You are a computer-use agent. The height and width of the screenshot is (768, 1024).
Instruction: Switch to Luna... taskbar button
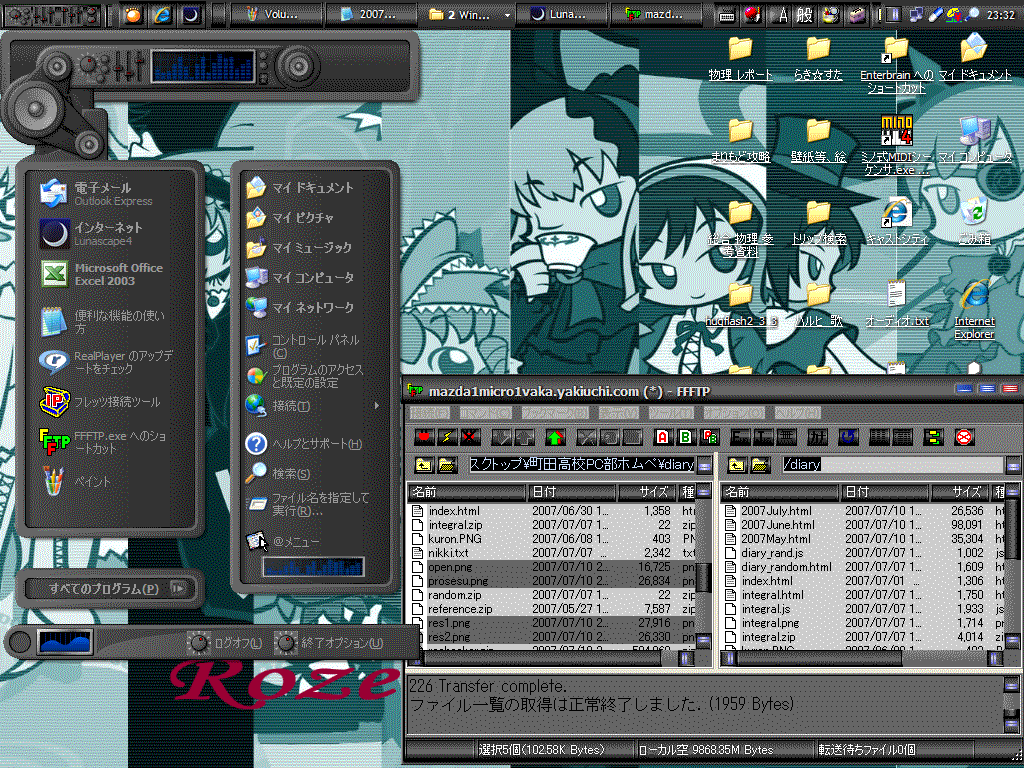click(560, 14)
